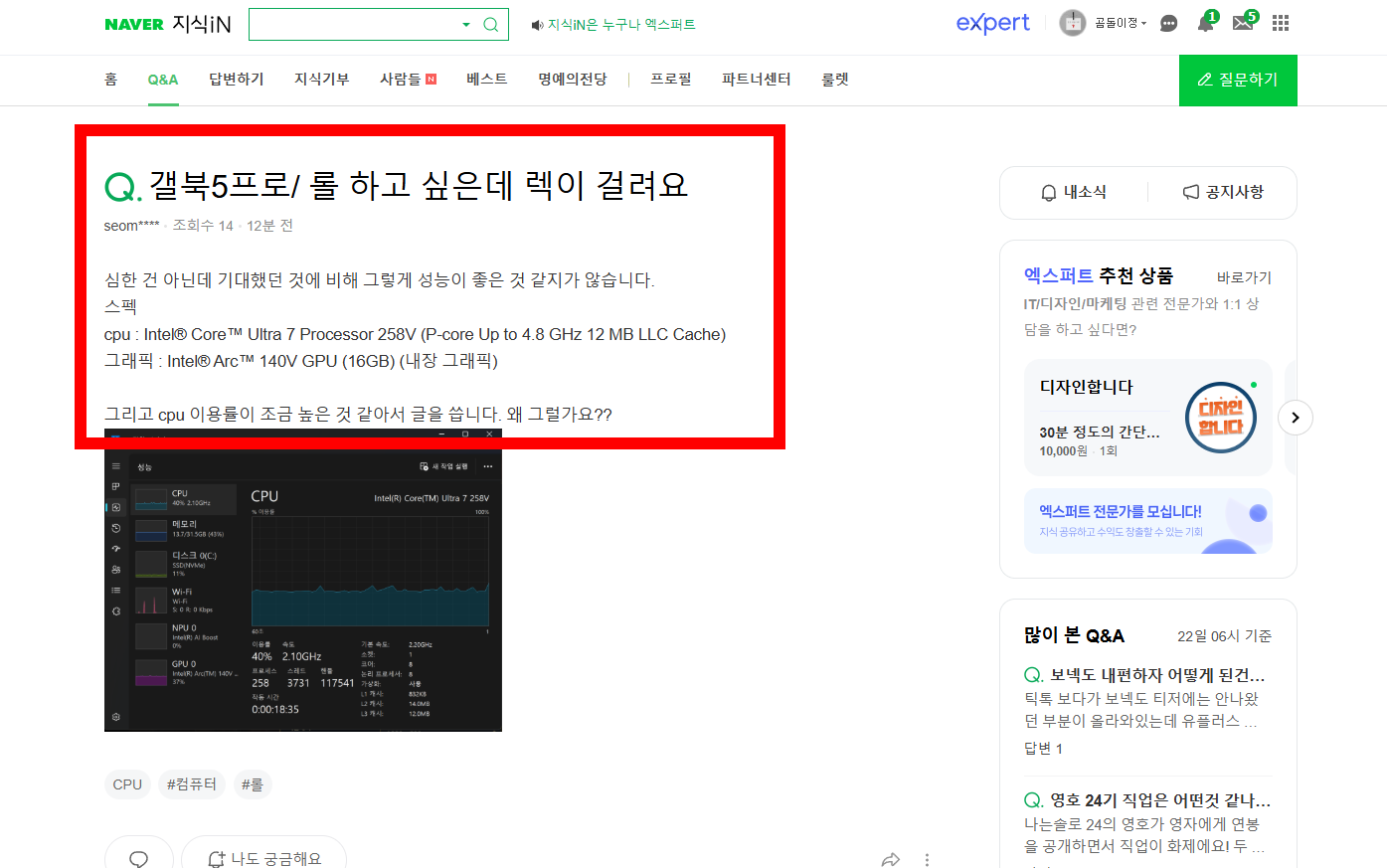Click the 나도 궁금해요 button
The width and height of the screenshot is (1387, 868).
pyautogui.click(x=264, y=857)
